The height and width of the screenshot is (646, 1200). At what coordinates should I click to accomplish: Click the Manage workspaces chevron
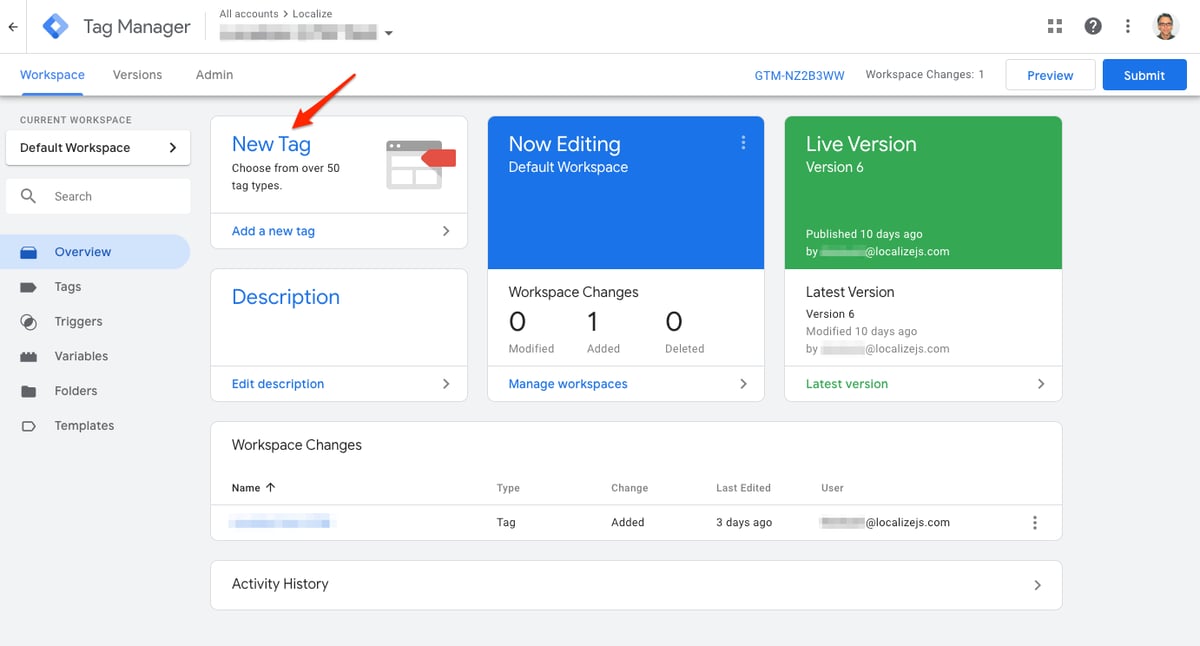743,384
